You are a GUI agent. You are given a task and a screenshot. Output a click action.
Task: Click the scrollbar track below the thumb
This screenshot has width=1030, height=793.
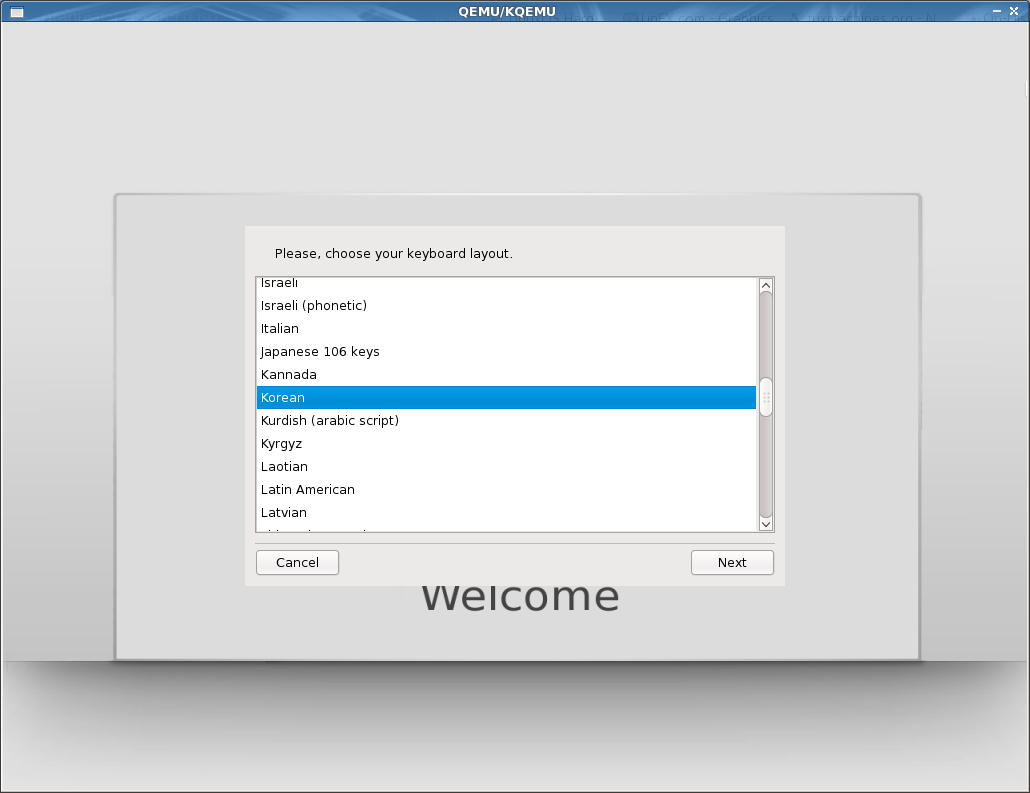tap(765, 466)
